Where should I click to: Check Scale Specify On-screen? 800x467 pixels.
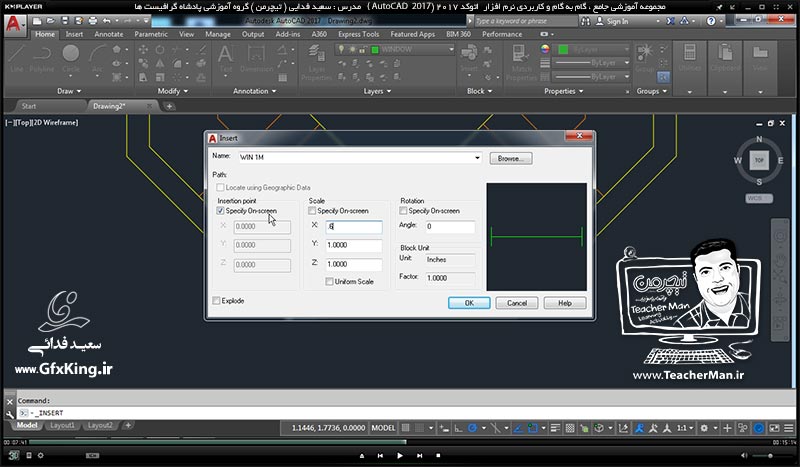312,211
